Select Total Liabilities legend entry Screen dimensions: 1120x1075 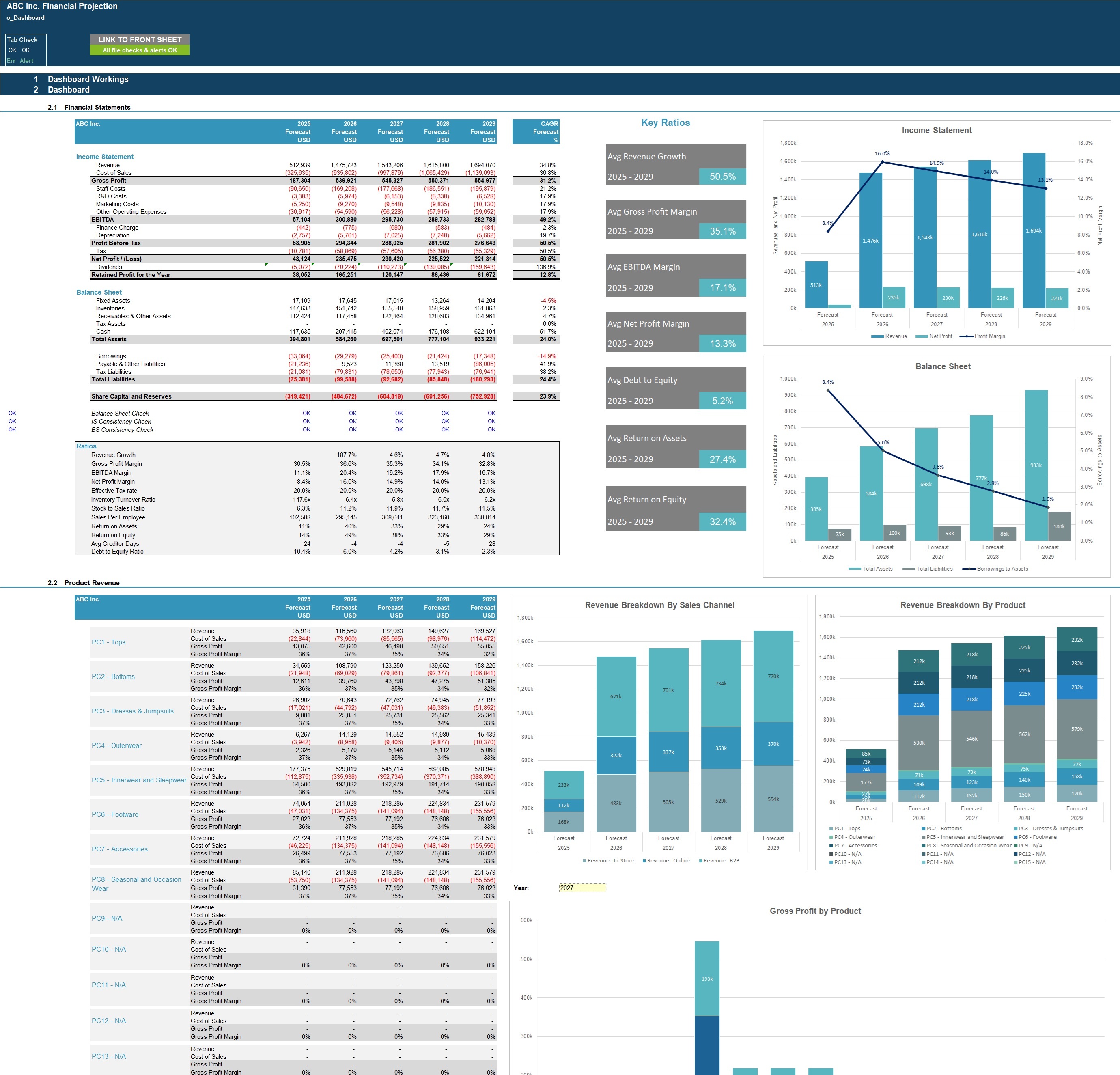pos(928,569)
